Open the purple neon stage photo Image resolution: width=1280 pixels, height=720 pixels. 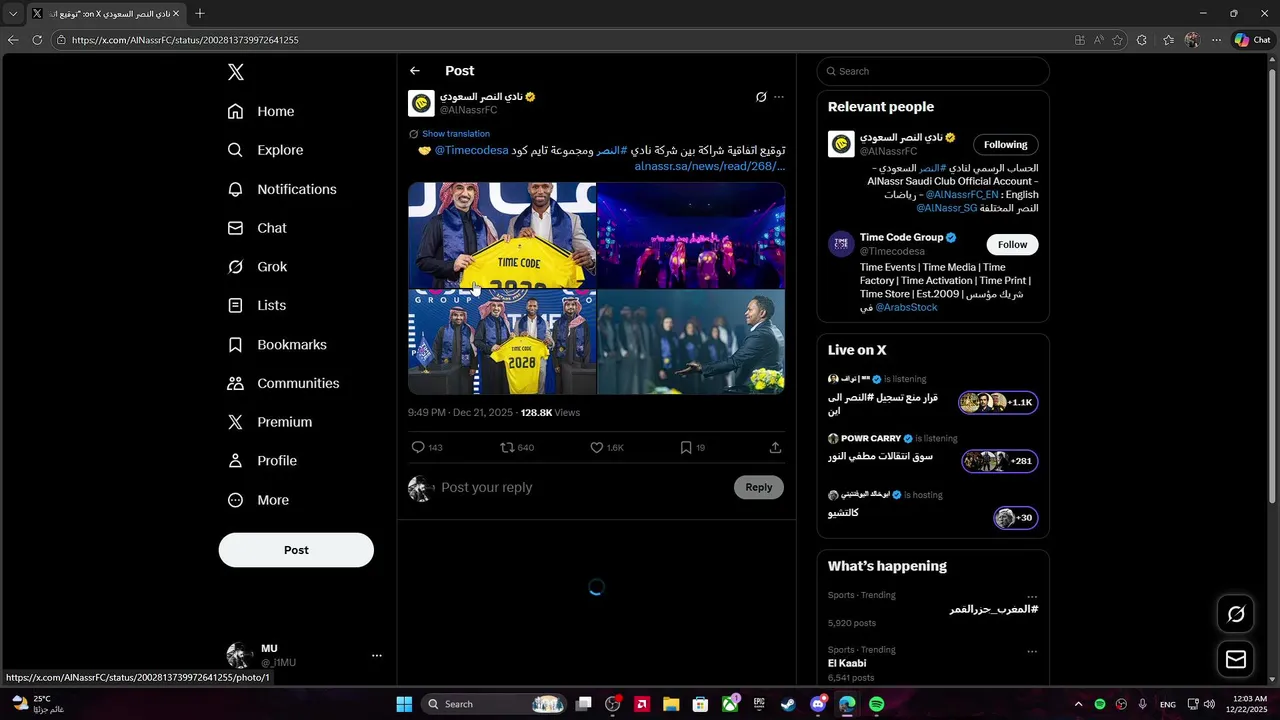click(691, 235)
